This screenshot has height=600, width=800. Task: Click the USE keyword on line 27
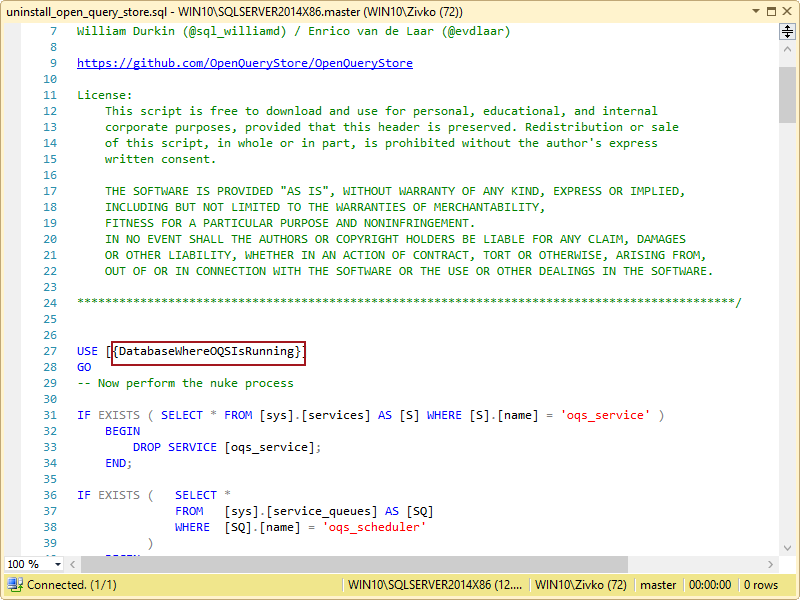click(x=87, y=352)
